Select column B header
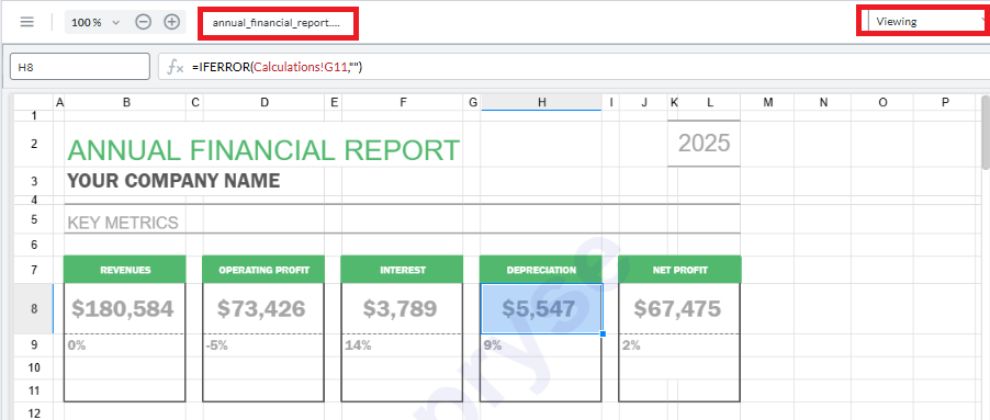 point(126,102)
